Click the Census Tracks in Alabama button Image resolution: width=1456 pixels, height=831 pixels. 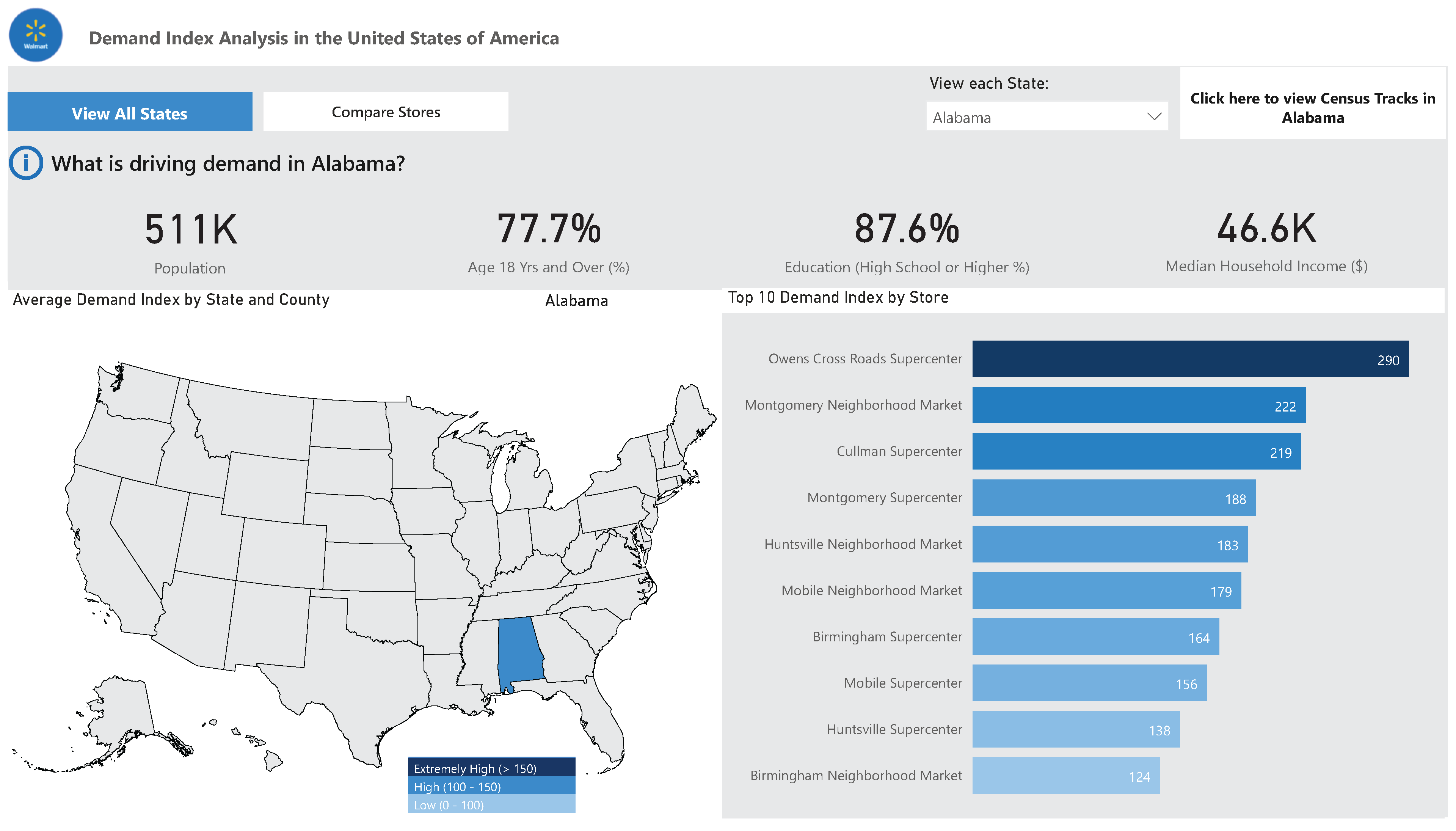coord(1312,108)
